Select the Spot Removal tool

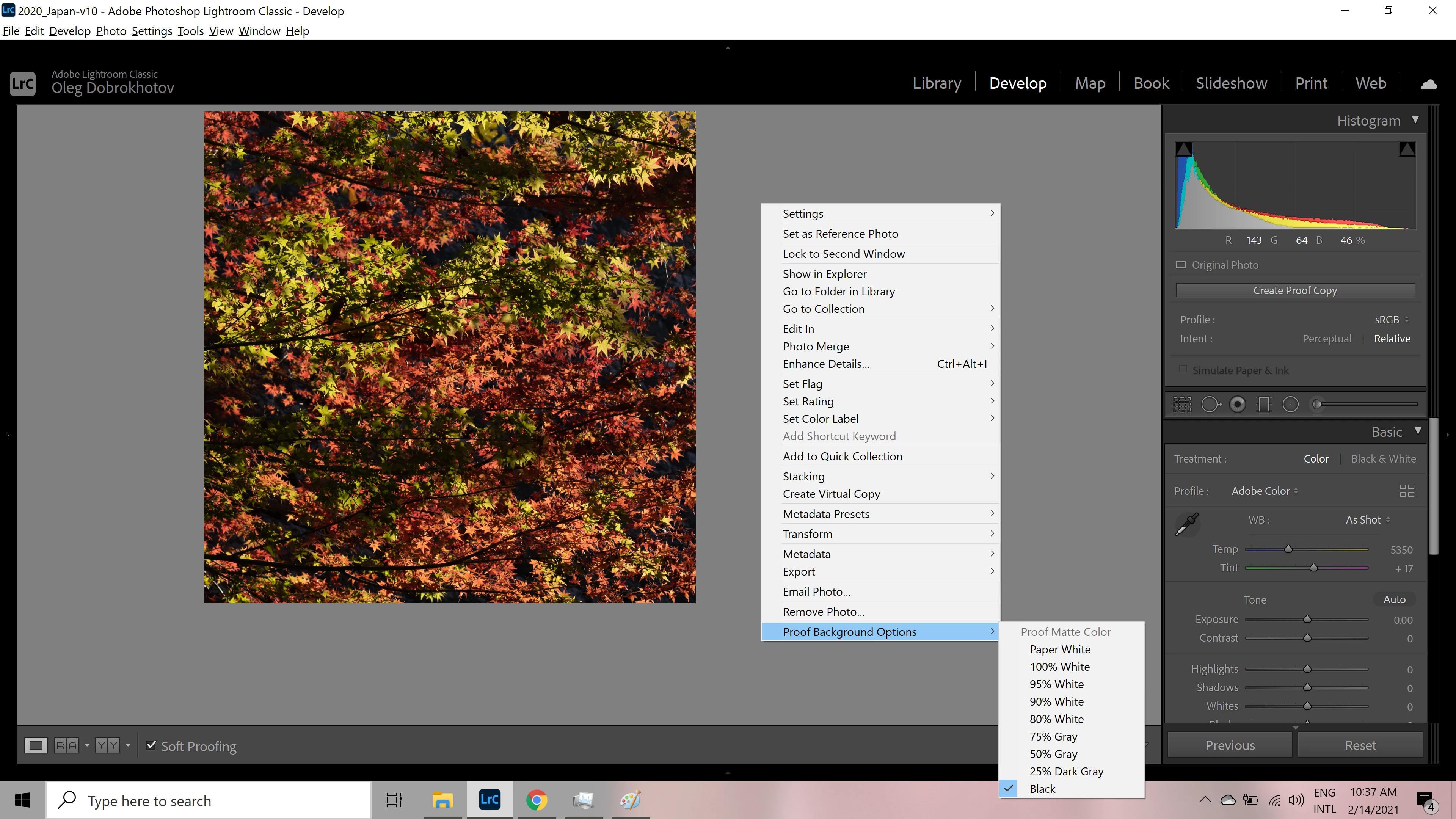point(1210,404)
